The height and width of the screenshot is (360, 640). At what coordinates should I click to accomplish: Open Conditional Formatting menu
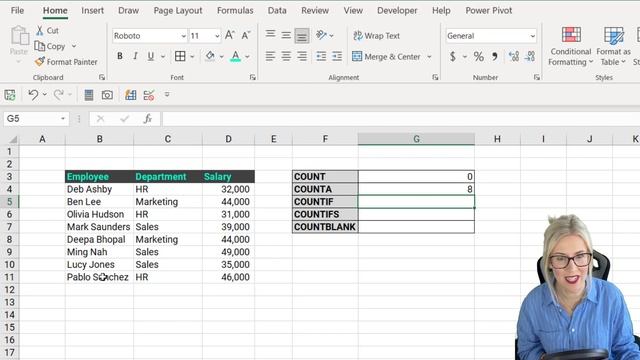coord(571,46)
